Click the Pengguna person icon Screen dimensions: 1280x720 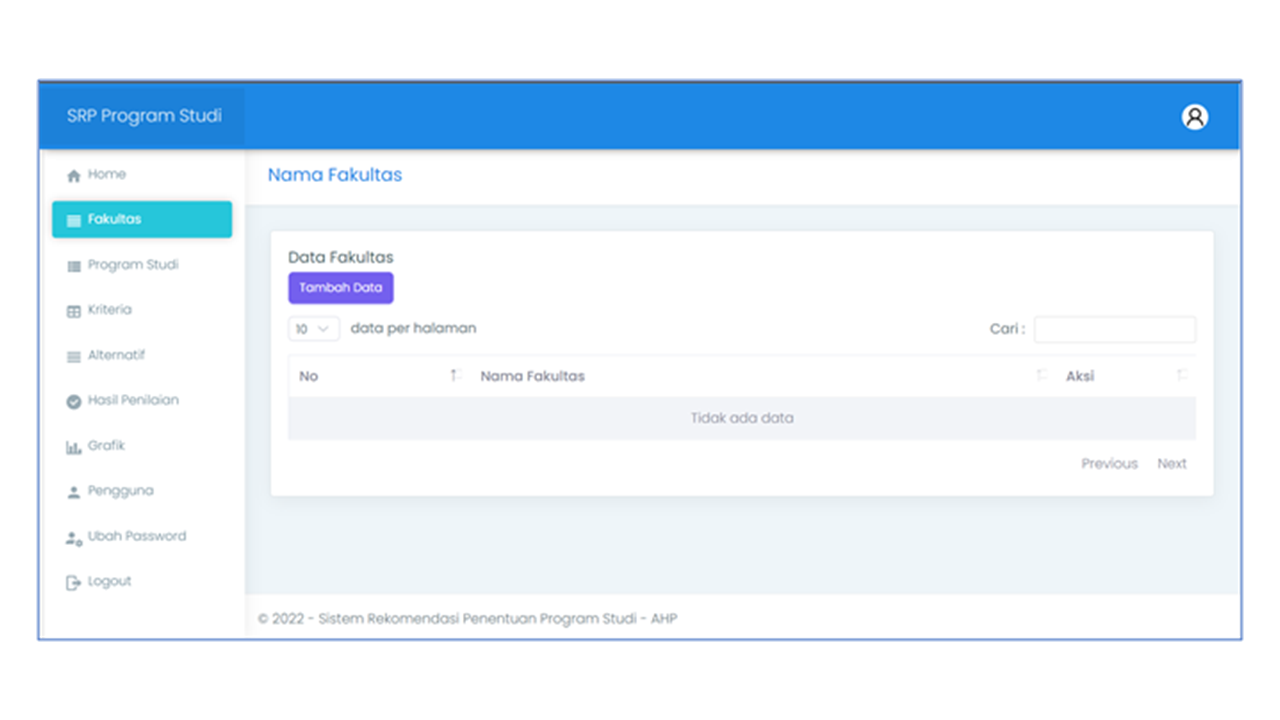pyautogui.click(x=73, y=492)
